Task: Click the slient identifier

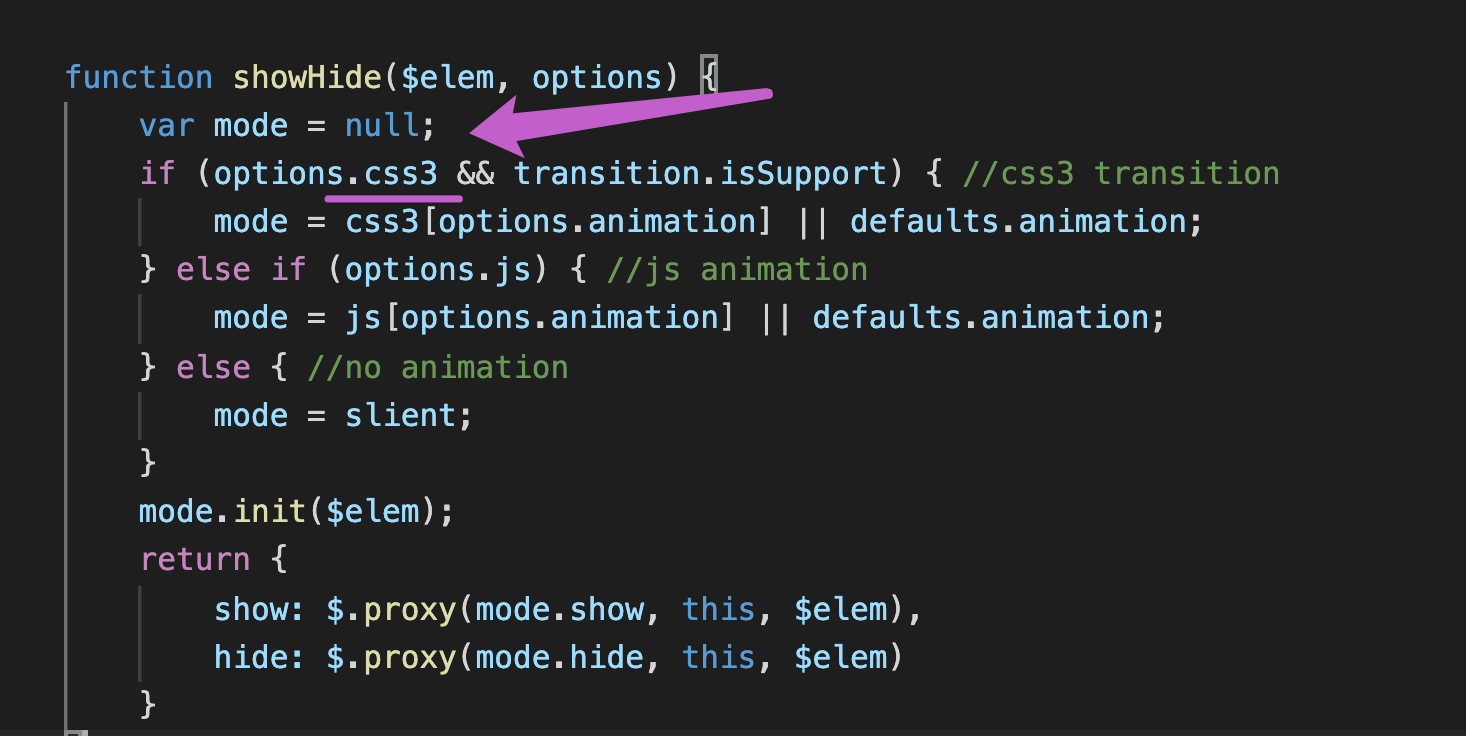Action: (400, 415)
